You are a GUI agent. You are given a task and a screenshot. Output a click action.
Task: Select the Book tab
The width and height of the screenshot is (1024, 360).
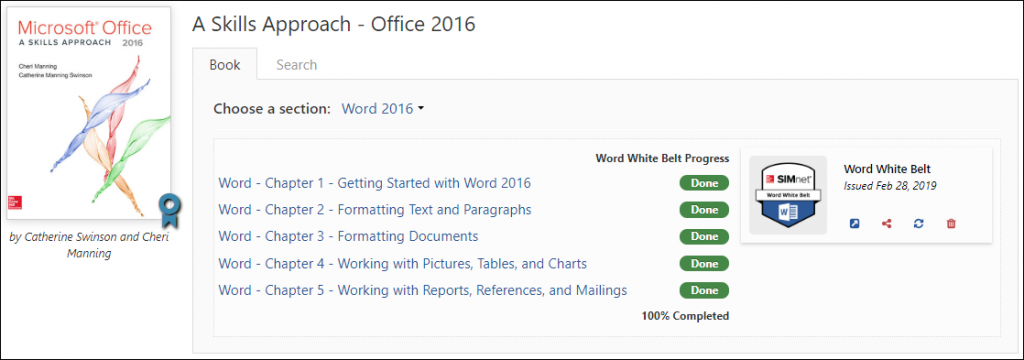(x=225, y=65)
